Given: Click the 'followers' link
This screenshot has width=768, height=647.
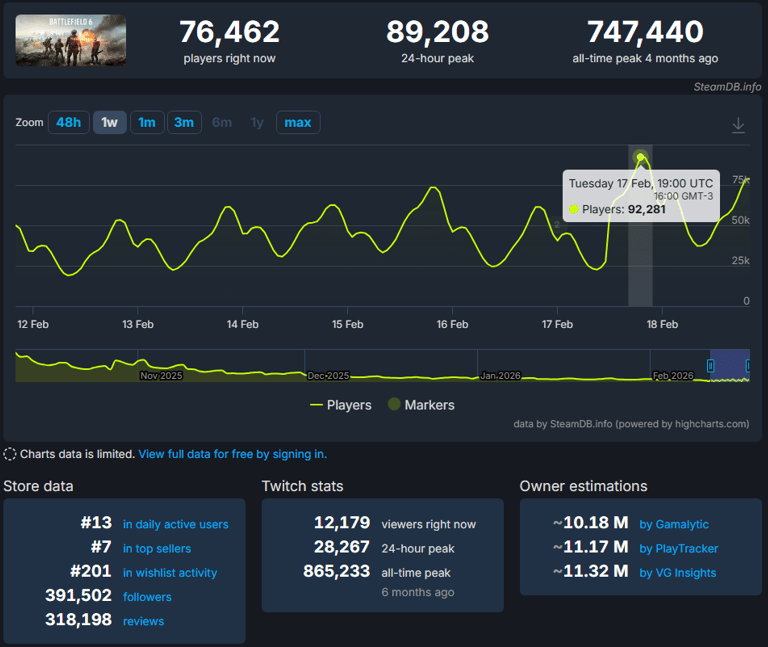Looking at the screenshot, I should click(147, 597).
